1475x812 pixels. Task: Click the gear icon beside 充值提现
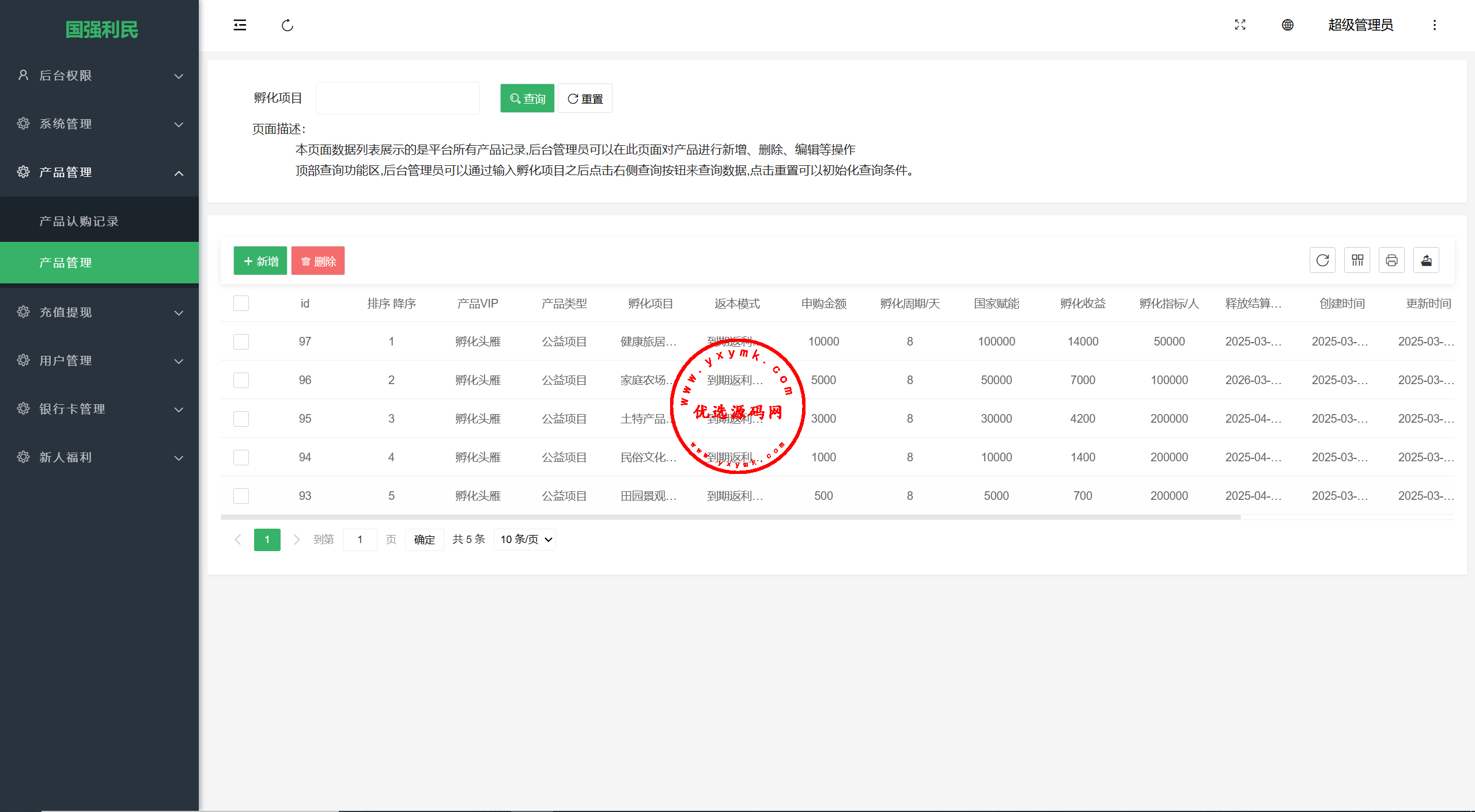click(x=23, y=312)
